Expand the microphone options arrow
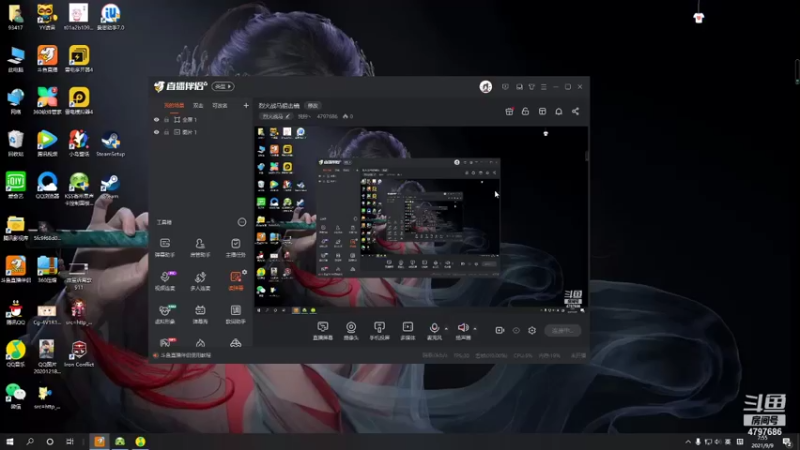The height and width of the screenshot is (450, 800). (x=446, y=329)
